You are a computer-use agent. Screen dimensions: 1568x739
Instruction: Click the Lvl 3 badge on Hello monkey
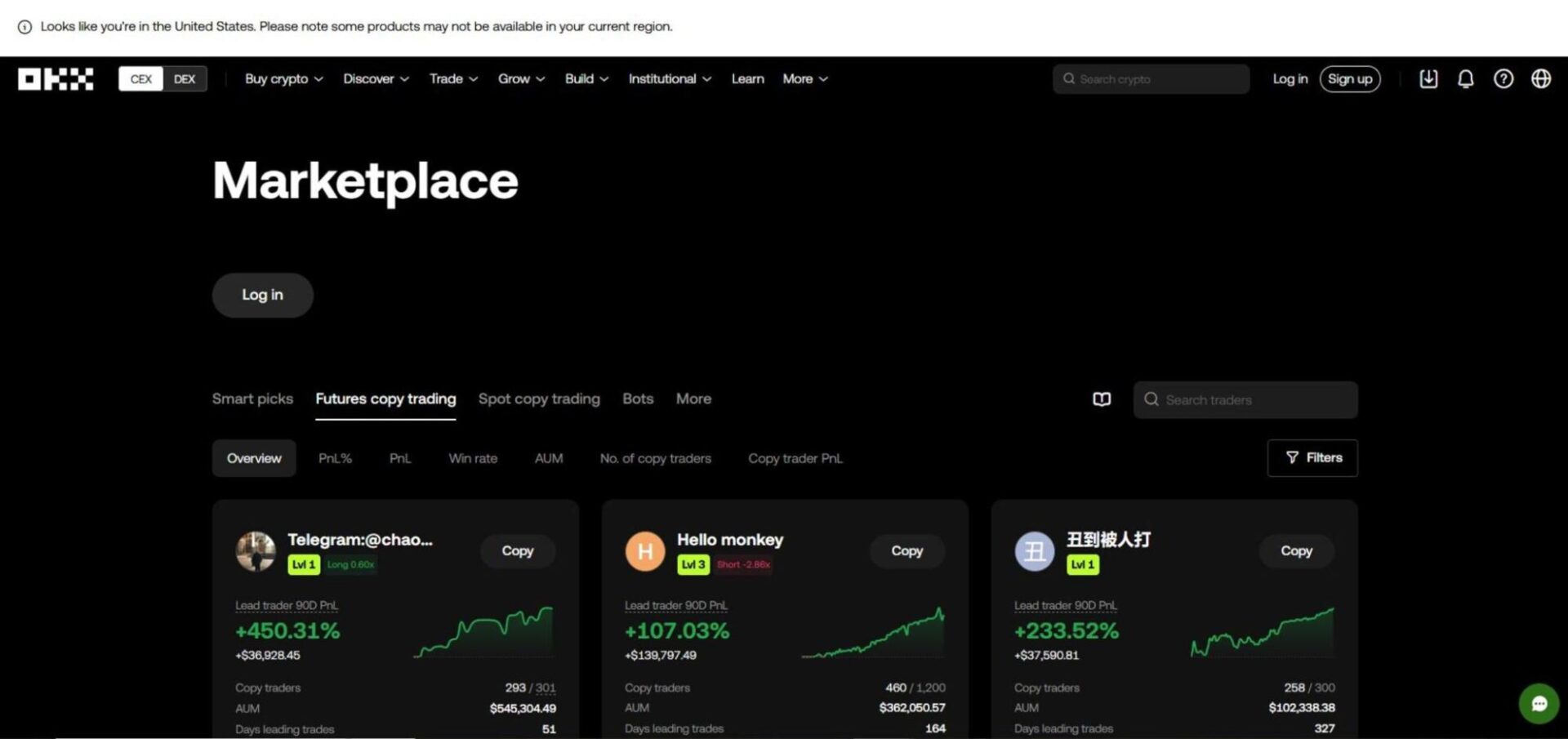coord(693,564)
